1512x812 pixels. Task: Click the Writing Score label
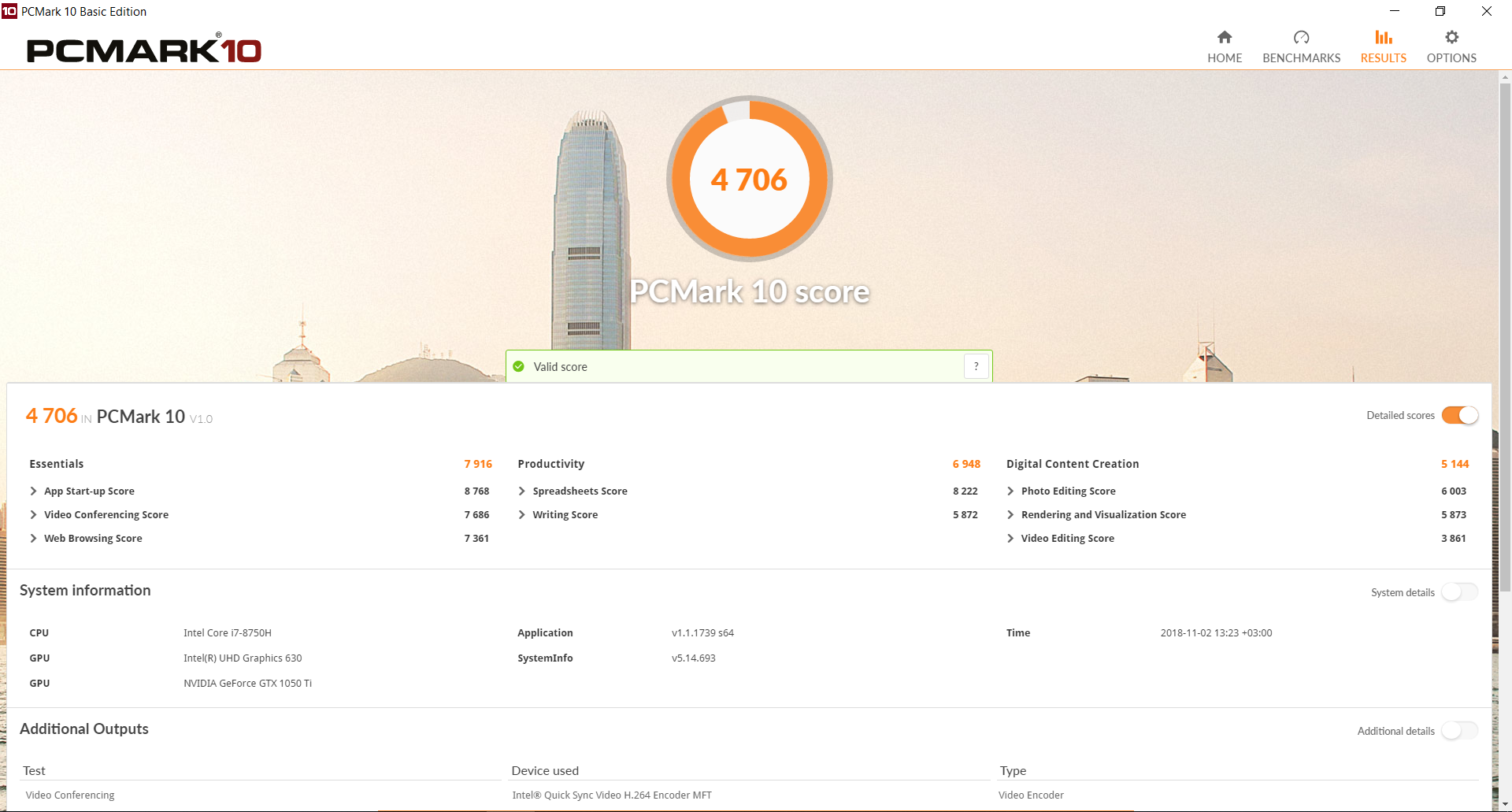(x=565, y=514)
